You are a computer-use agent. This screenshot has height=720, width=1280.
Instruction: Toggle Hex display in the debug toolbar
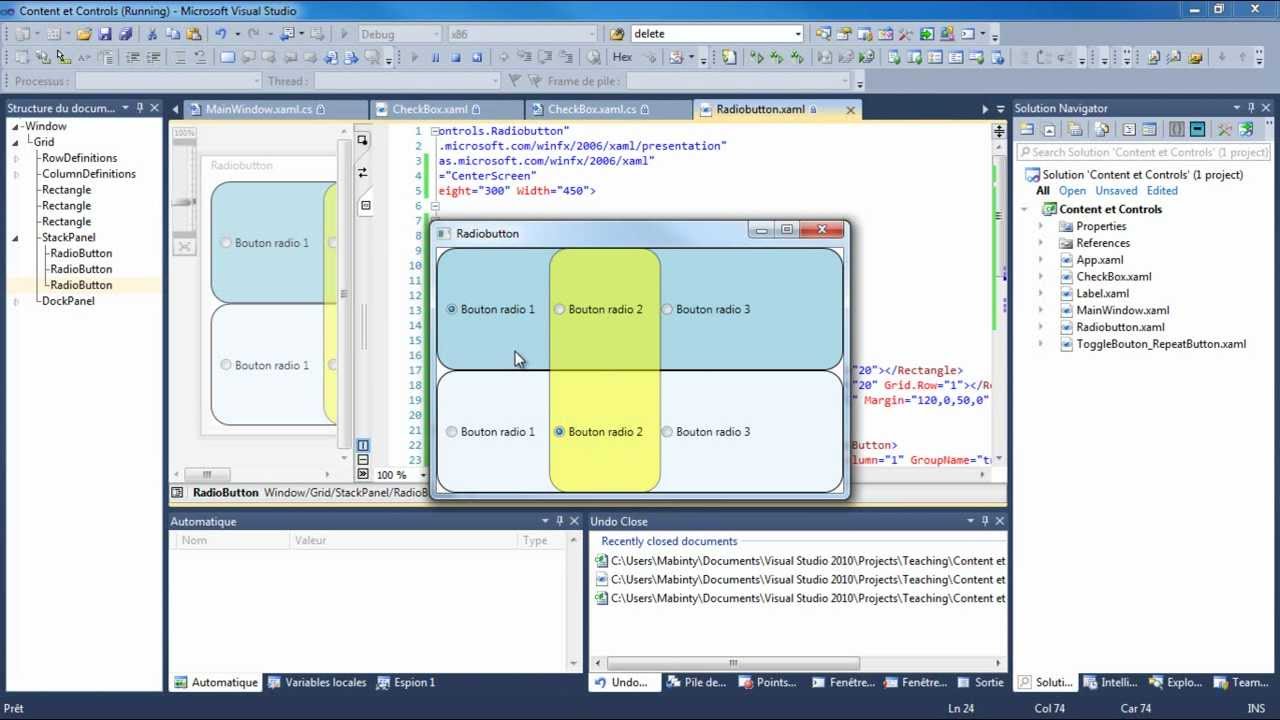622,57
